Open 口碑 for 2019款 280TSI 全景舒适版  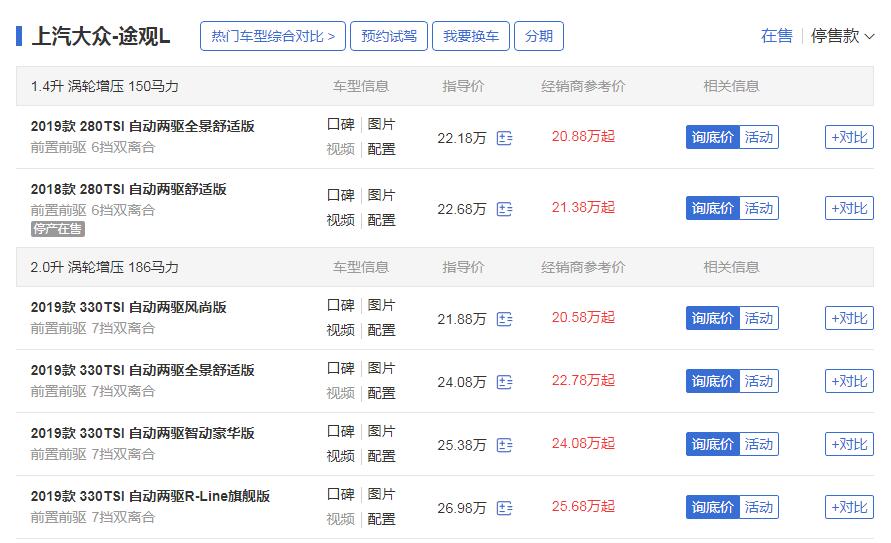pyautogui.click(x=340, y=124)
